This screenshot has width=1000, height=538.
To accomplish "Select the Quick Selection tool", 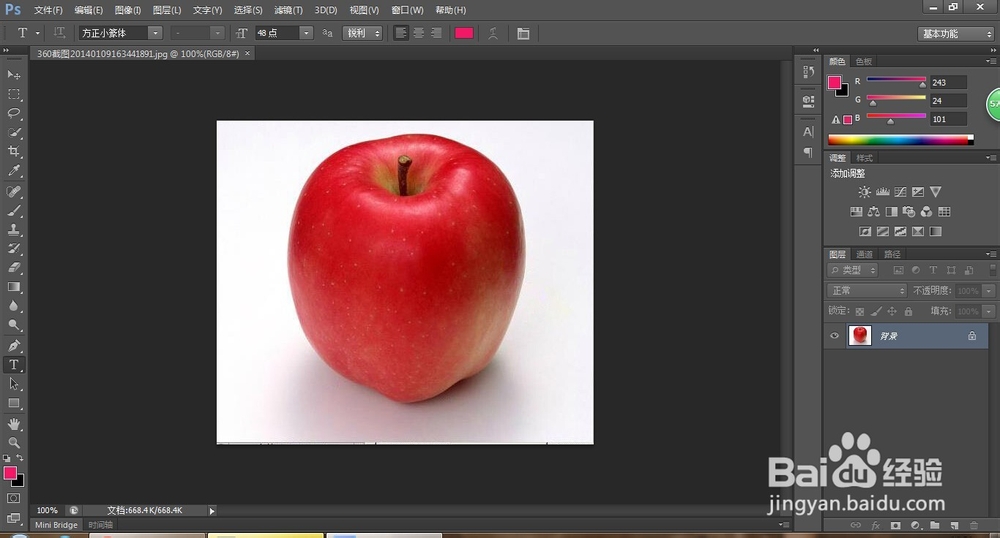I will 13,132.
